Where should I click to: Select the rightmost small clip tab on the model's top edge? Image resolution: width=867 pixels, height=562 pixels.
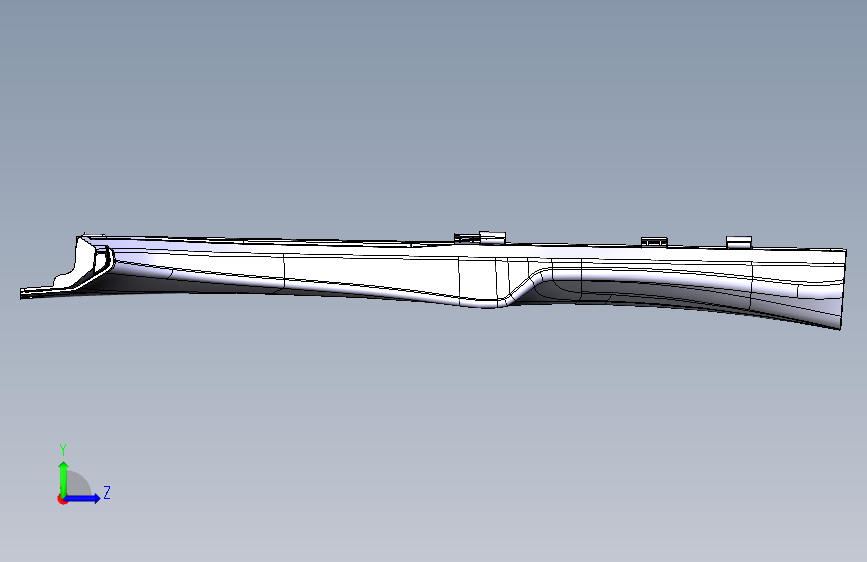pos(739,242)
